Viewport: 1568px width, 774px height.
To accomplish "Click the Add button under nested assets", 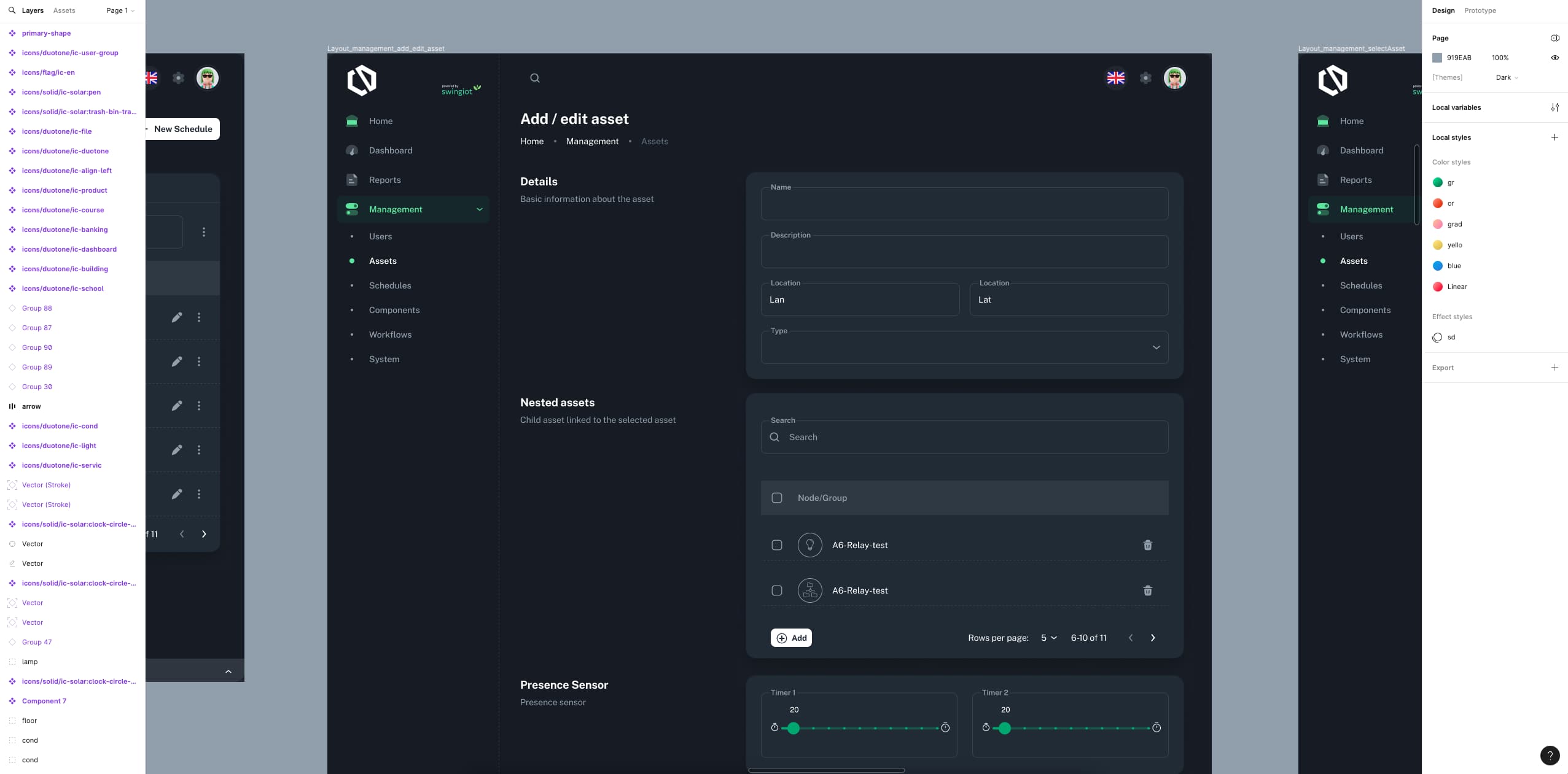I will point(791,638).
